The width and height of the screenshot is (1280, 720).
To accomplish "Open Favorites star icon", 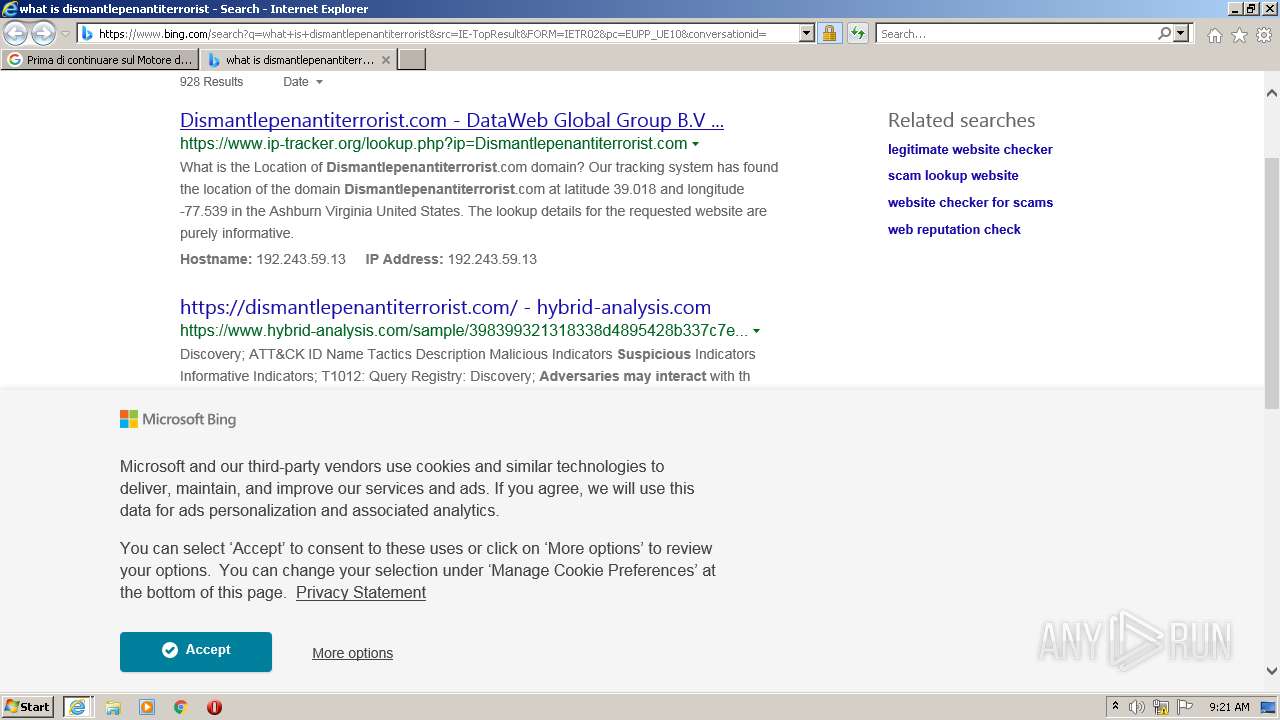I will point(1239,35).
